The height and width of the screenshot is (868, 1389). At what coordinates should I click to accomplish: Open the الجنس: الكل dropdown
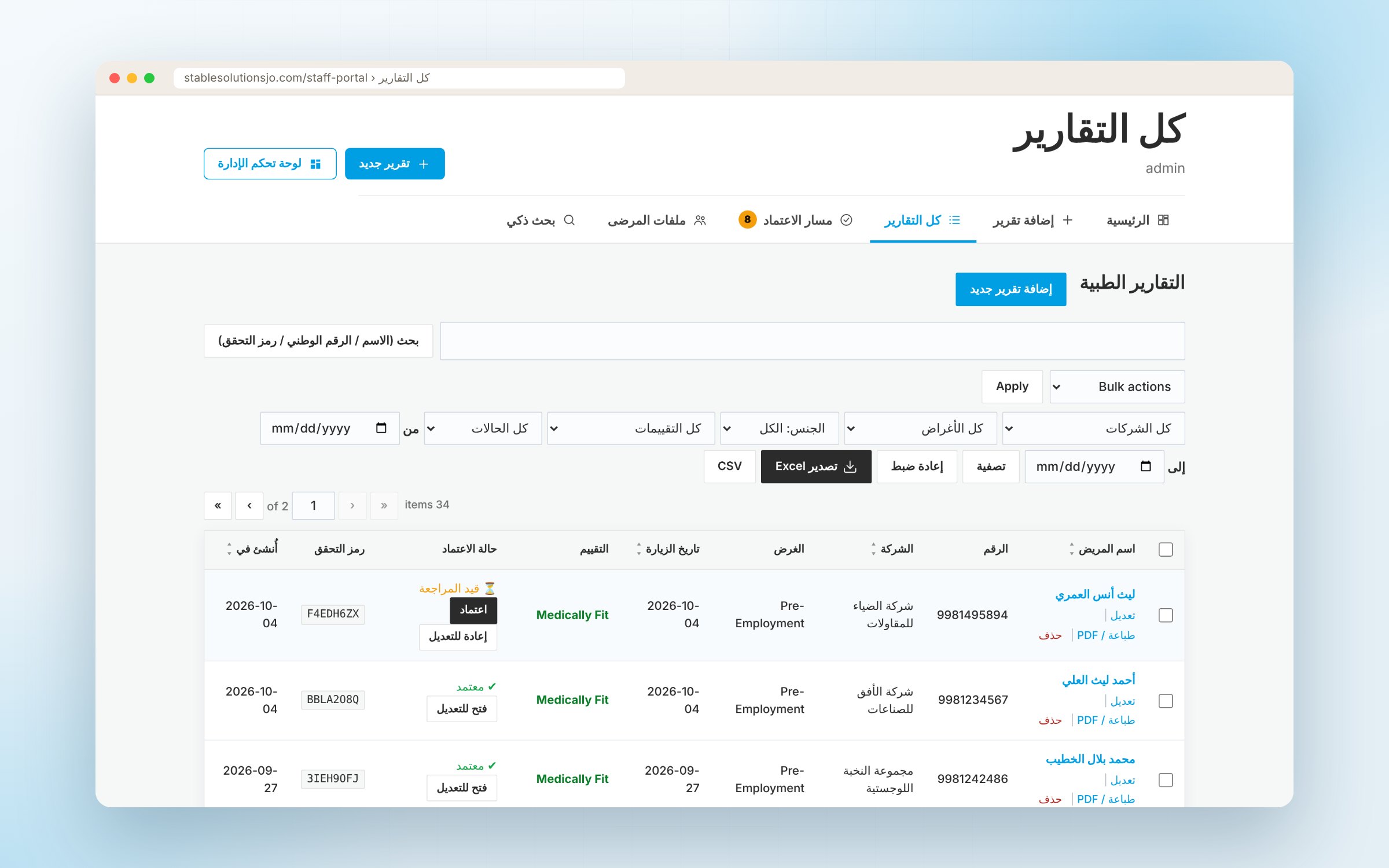coord(780,428)
